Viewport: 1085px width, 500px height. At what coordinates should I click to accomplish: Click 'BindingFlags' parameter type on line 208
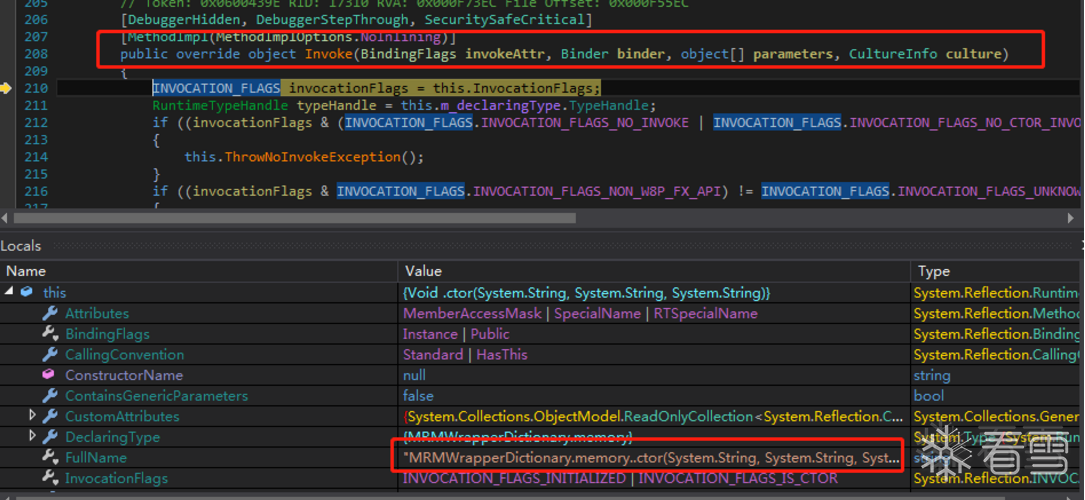point(408,54)
